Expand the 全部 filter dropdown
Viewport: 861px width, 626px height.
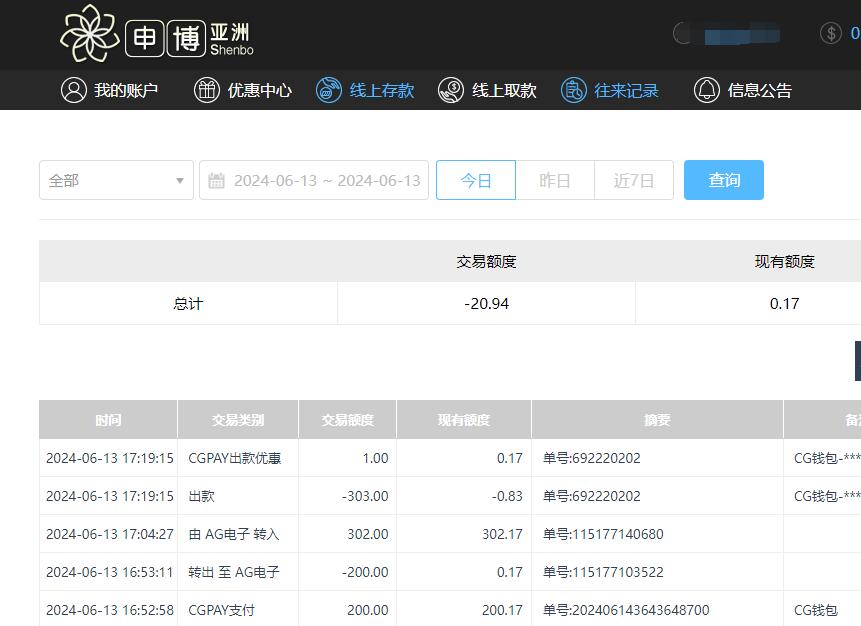115,180
